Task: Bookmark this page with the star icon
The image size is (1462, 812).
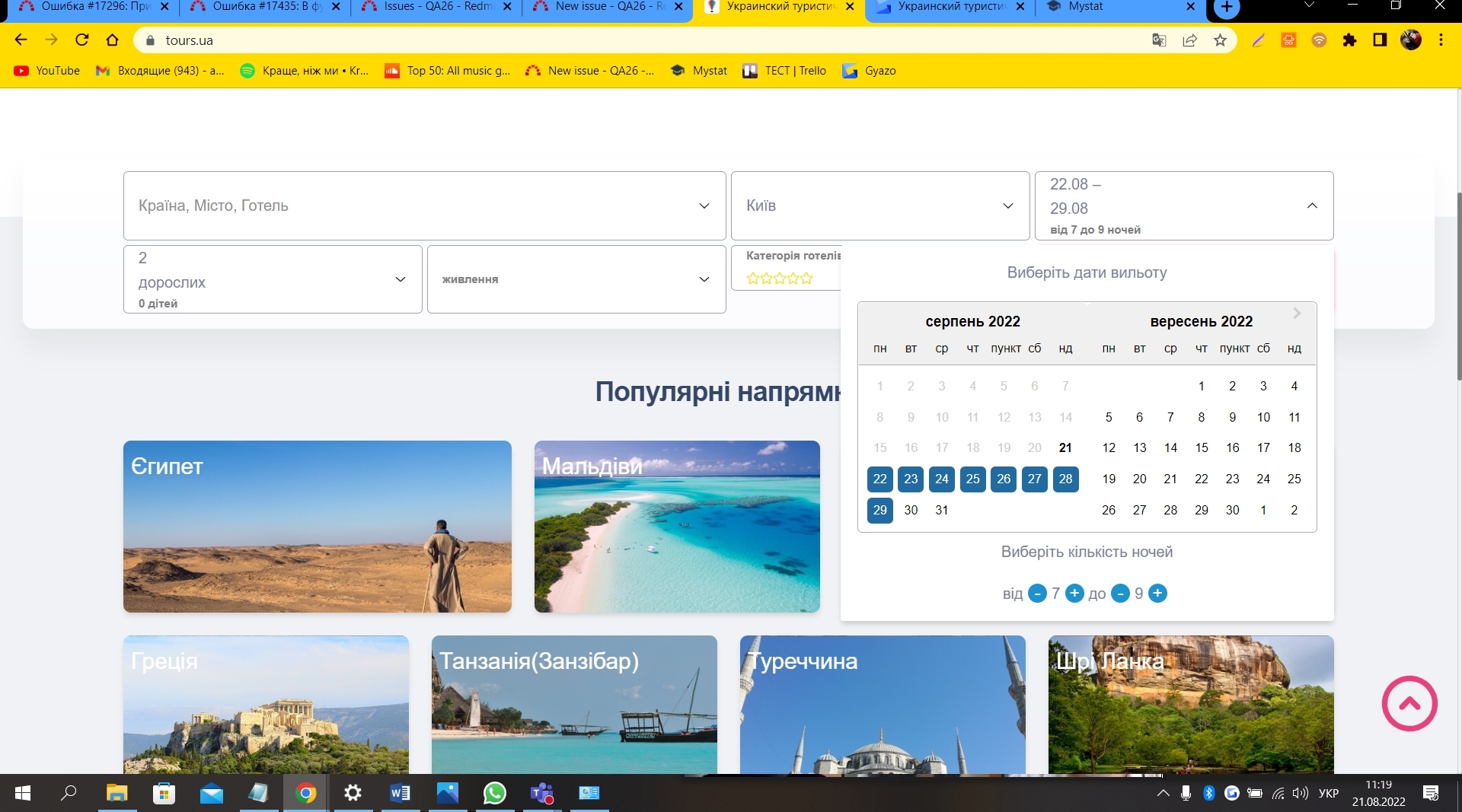Action: coord(1220,40)
